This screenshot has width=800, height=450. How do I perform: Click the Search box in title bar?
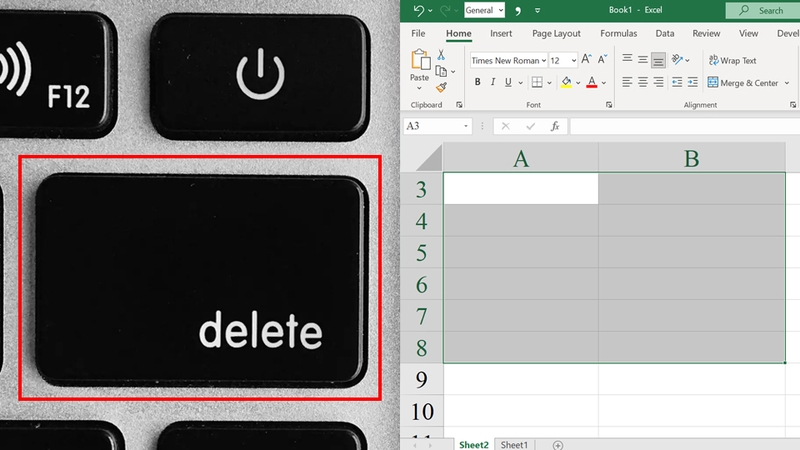coord(763,10)
